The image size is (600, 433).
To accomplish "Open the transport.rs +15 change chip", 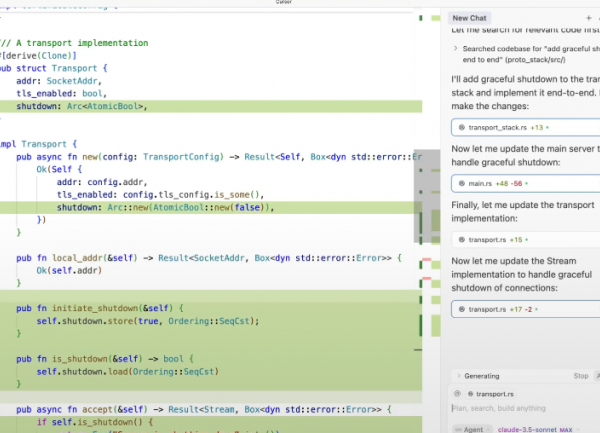I will point(525,240).
